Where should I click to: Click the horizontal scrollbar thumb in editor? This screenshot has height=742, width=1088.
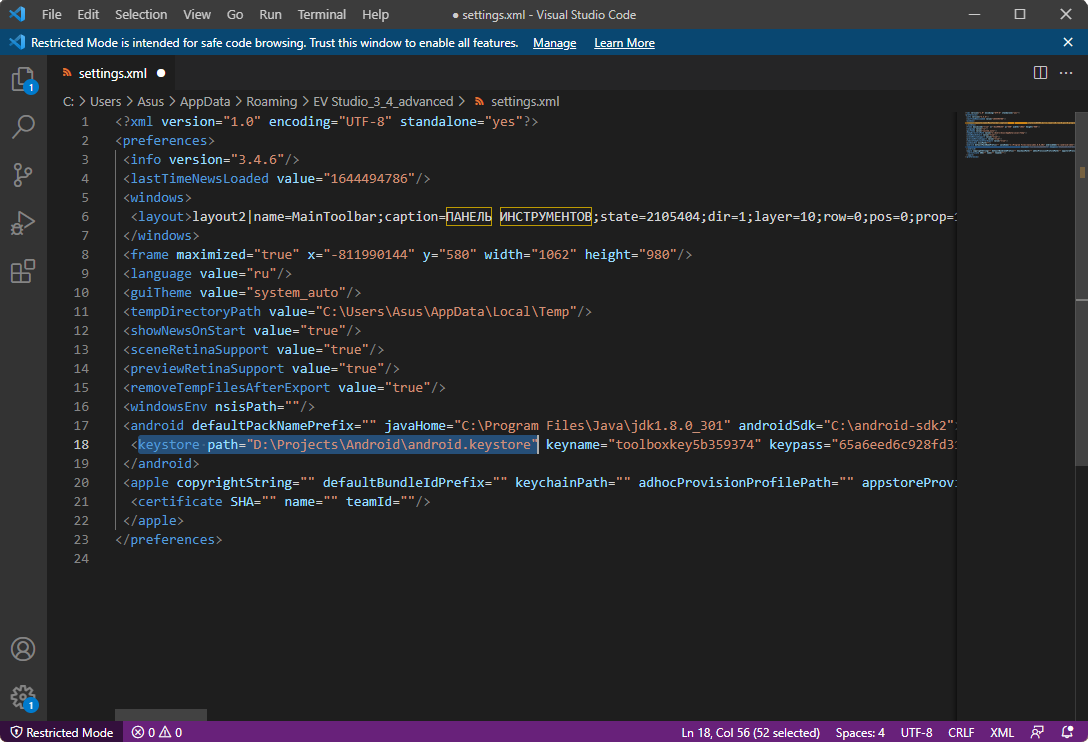pyautogui.click(x=160, y=715)
